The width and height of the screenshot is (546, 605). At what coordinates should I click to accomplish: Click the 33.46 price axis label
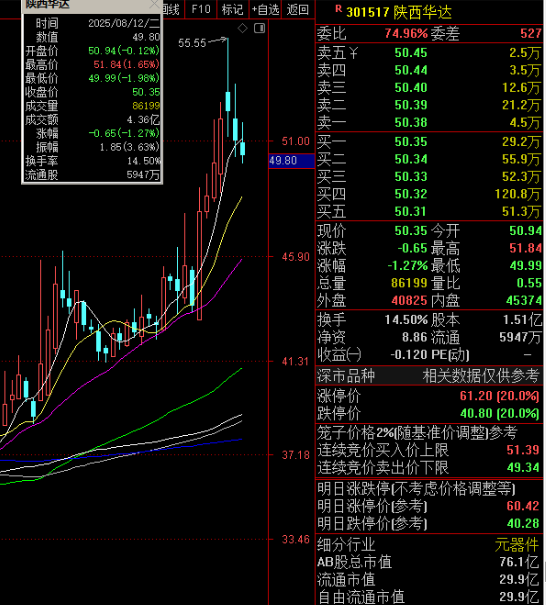click(295, 539)
